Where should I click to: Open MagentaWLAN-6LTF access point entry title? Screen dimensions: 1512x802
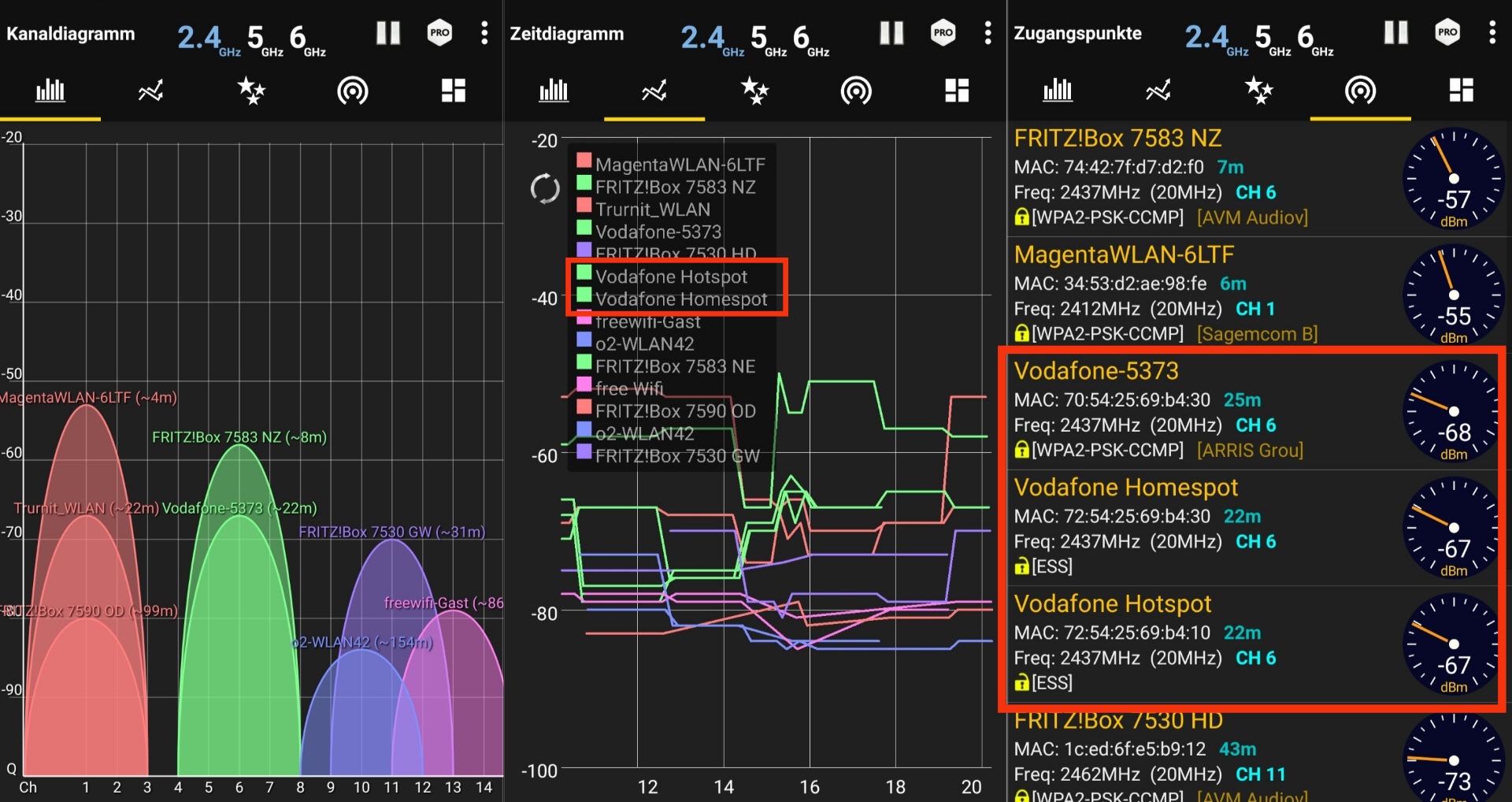tap(1124, 254)
